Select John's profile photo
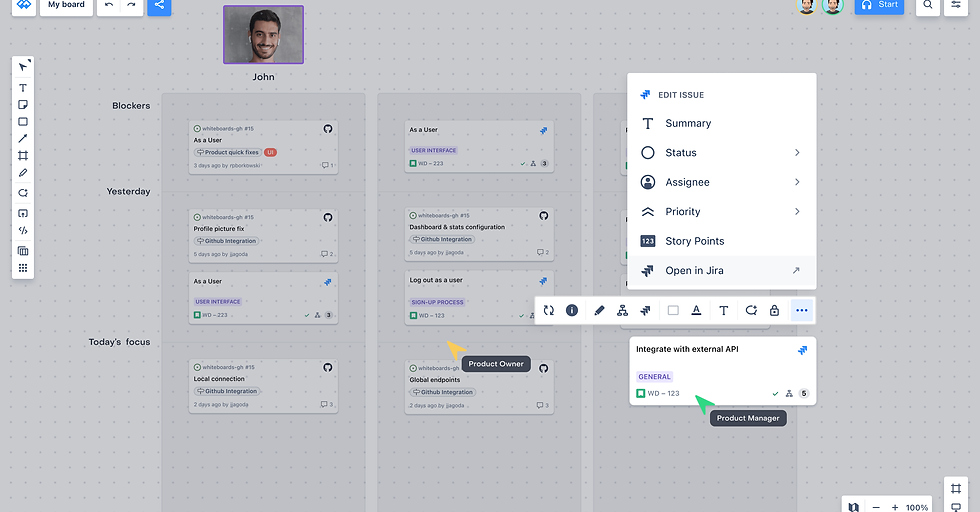The image size is (980, 512). click(264, 35)
